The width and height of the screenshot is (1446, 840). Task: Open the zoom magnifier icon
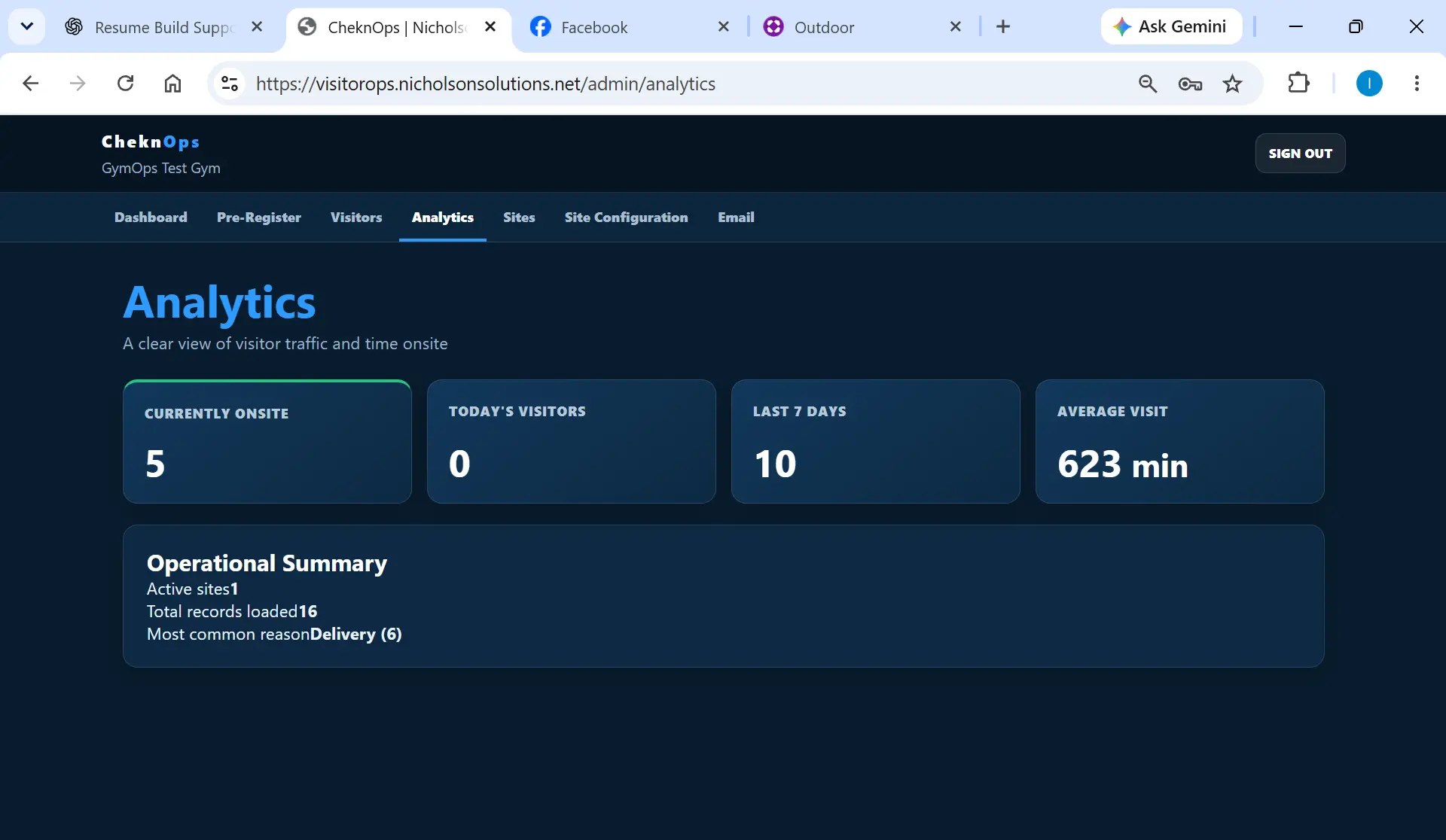pos(1148,84)
